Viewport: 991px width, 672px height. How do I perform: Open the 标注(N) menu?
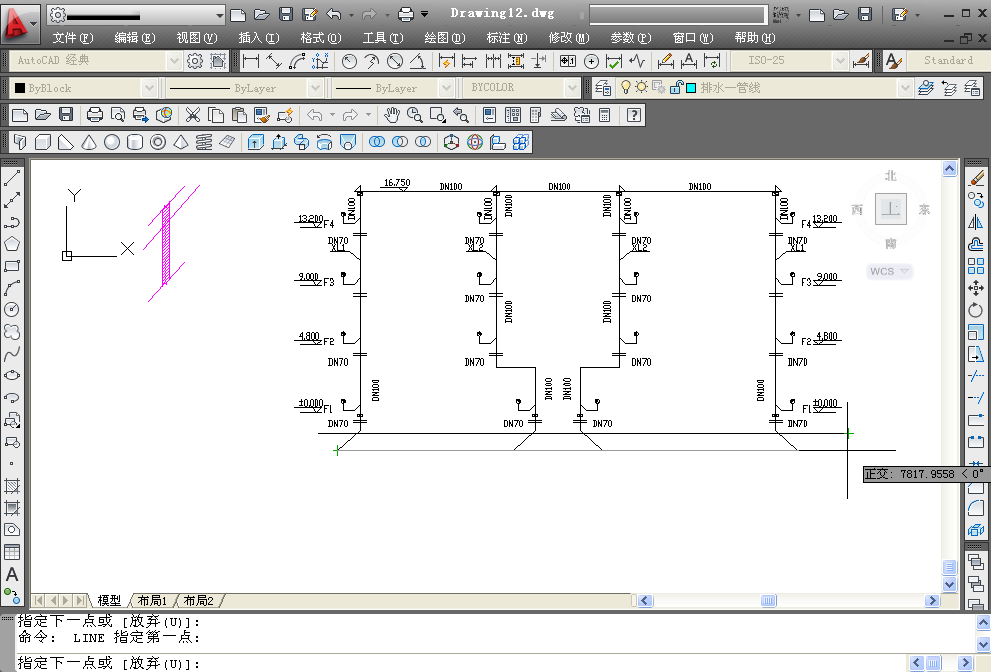point(507,38)
